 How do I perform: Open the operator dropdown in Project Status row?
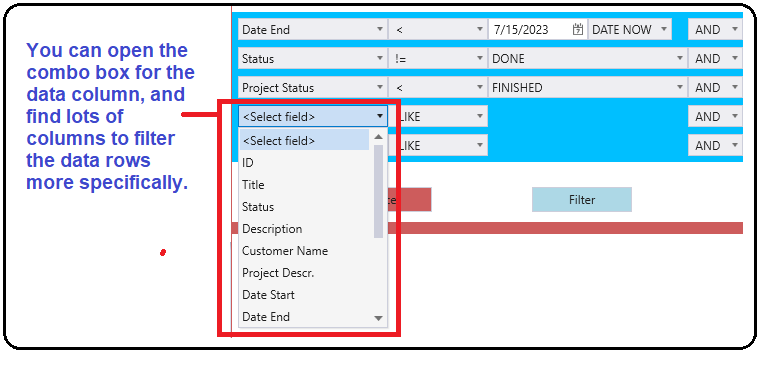tap(438, 88)
